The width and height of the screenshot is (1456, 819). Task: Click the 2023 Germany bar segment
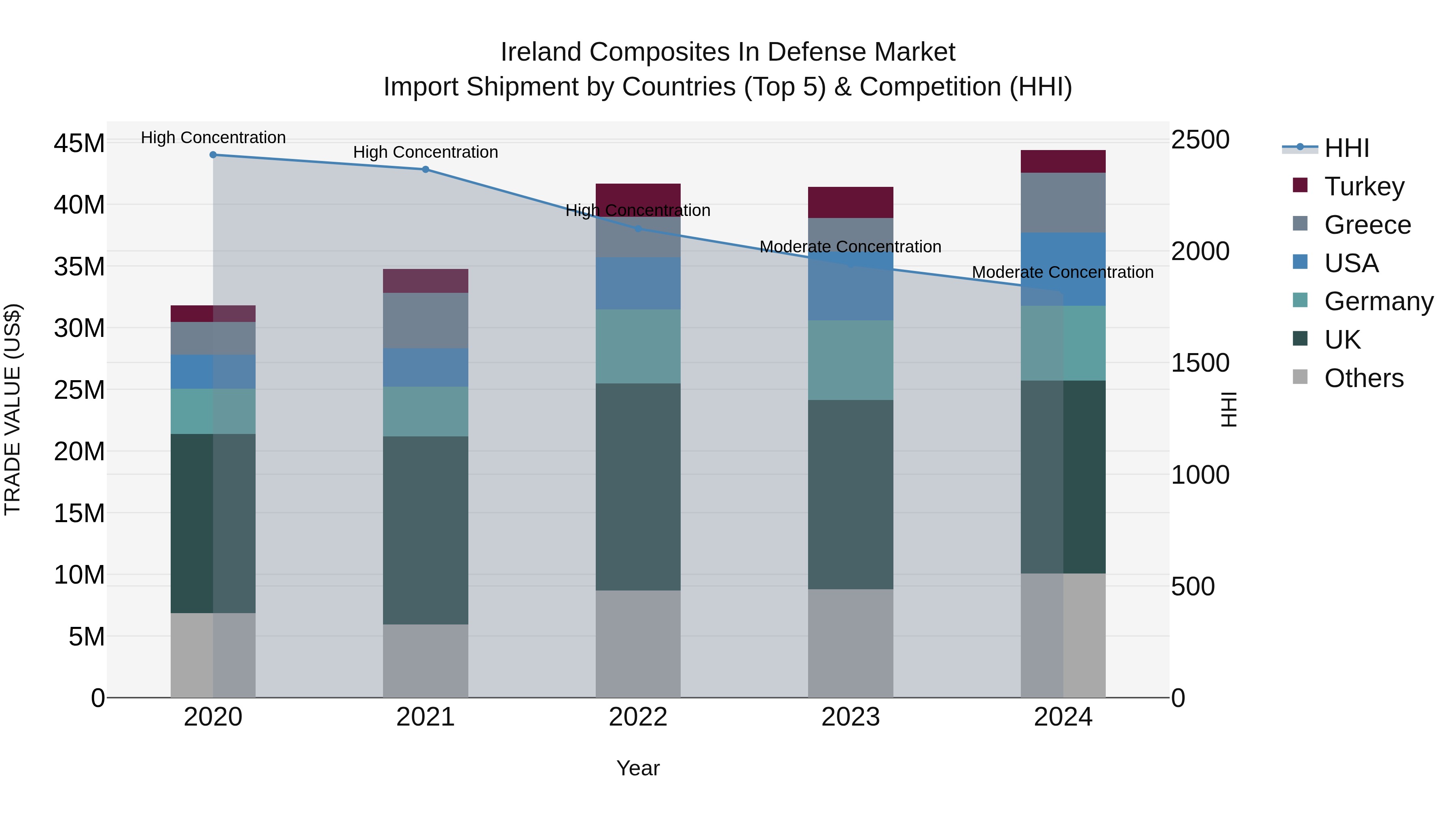tap(851, 361)
